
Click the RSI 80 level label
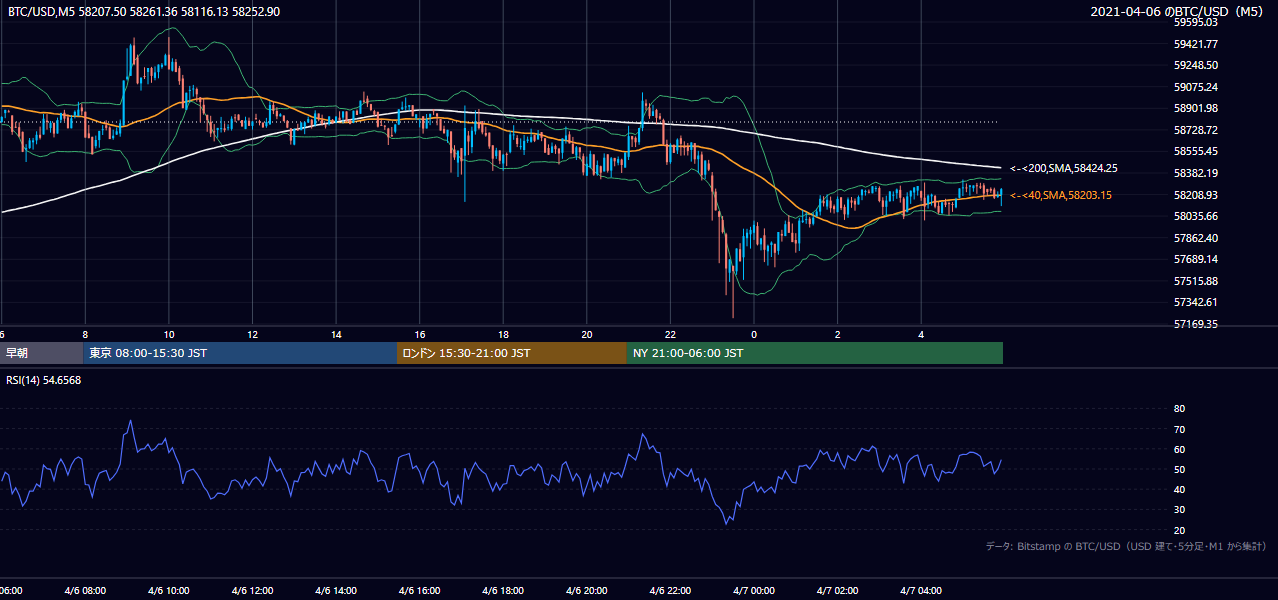1179,409
